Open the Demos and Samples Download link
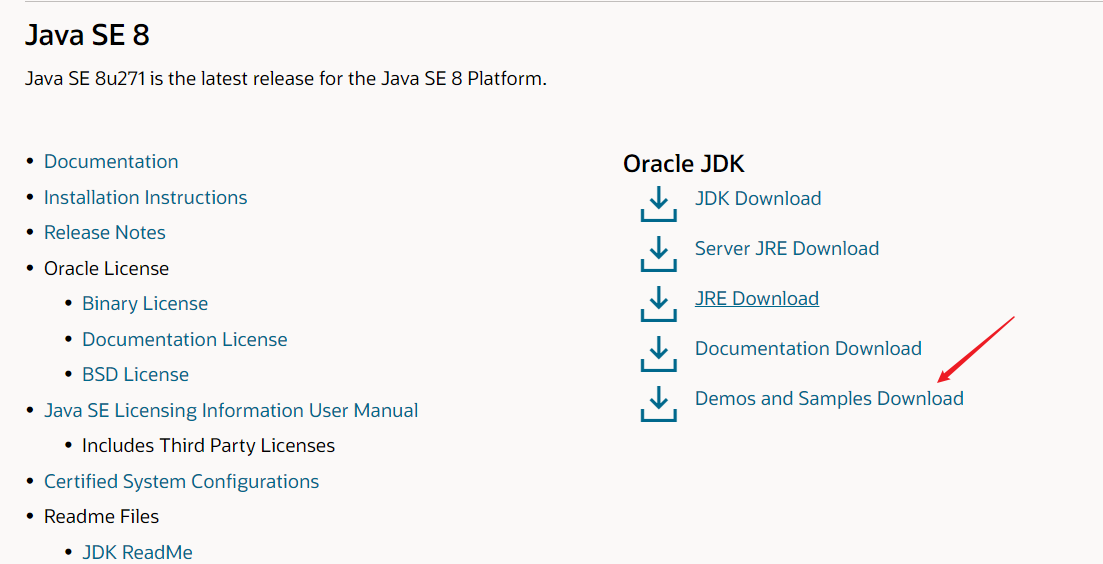This screenshot has width=1103, height=564. (829, 398)
